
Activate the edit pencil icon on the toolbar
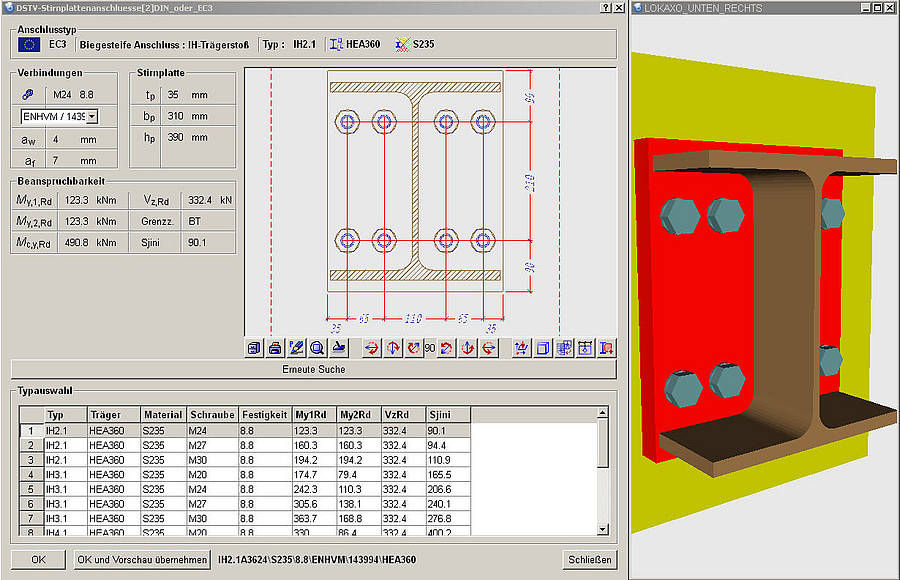click(295, 347)
